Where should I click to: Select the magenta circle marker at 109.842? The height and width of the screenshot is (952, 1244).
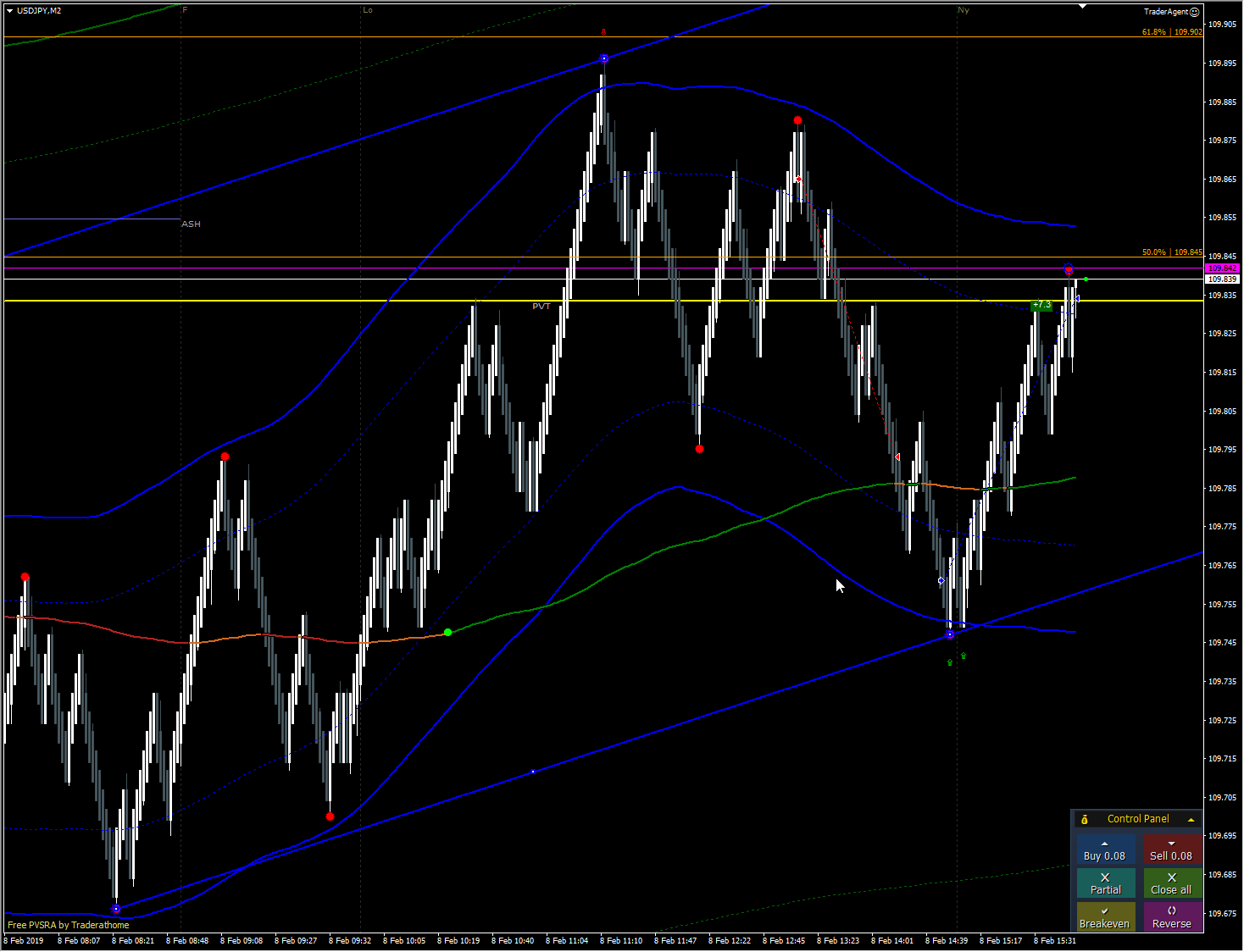1069,269
